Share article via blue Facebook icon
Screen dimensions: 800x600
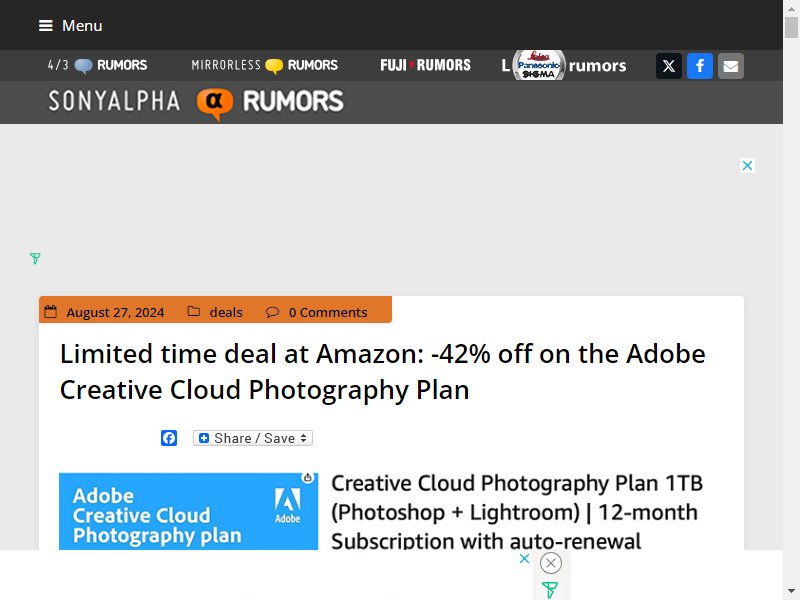169,438
